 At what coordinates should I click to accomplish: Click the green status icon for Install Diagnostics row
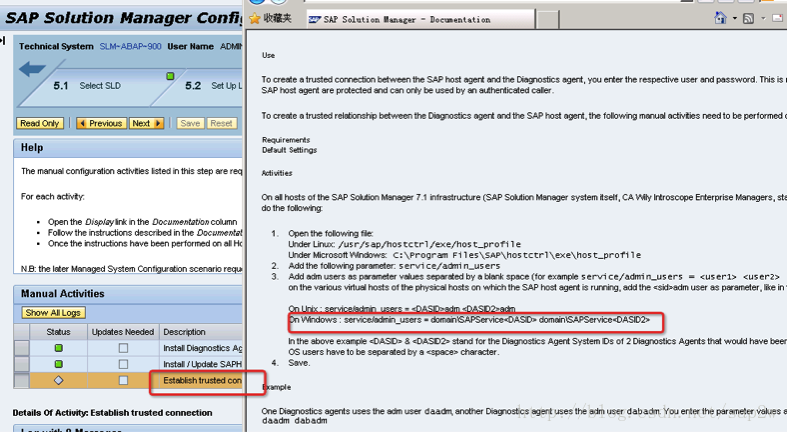pyautogui.click(x=58, y=348)
